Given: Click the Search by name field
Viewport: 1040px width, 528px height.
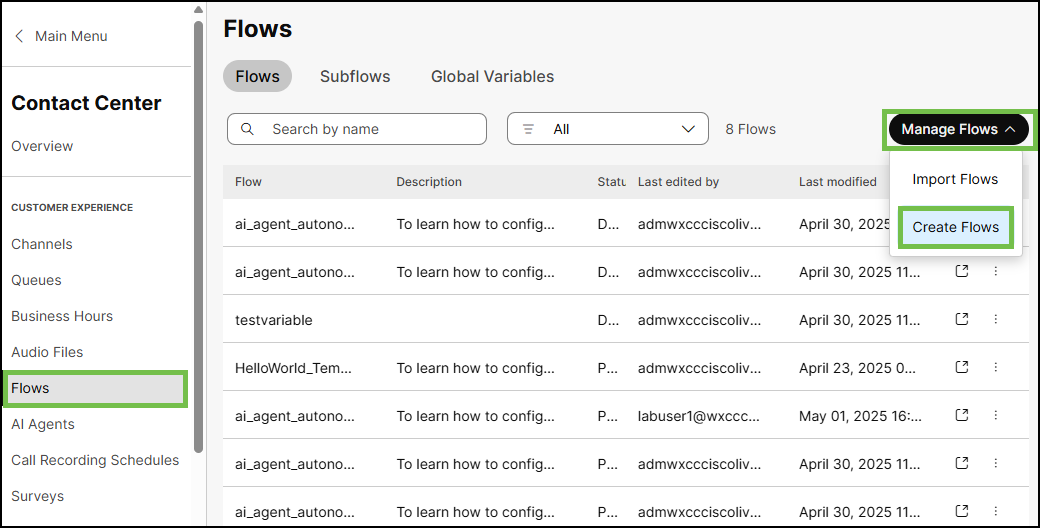Looking at the screenshot, I should point(370,129).
